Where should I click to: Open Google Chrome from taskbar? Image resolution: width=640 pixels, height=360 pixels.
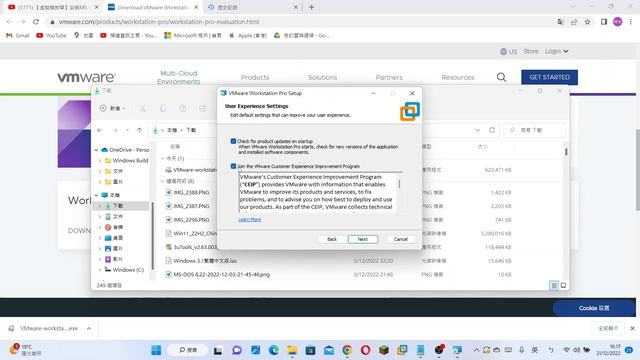click(347, 350)
